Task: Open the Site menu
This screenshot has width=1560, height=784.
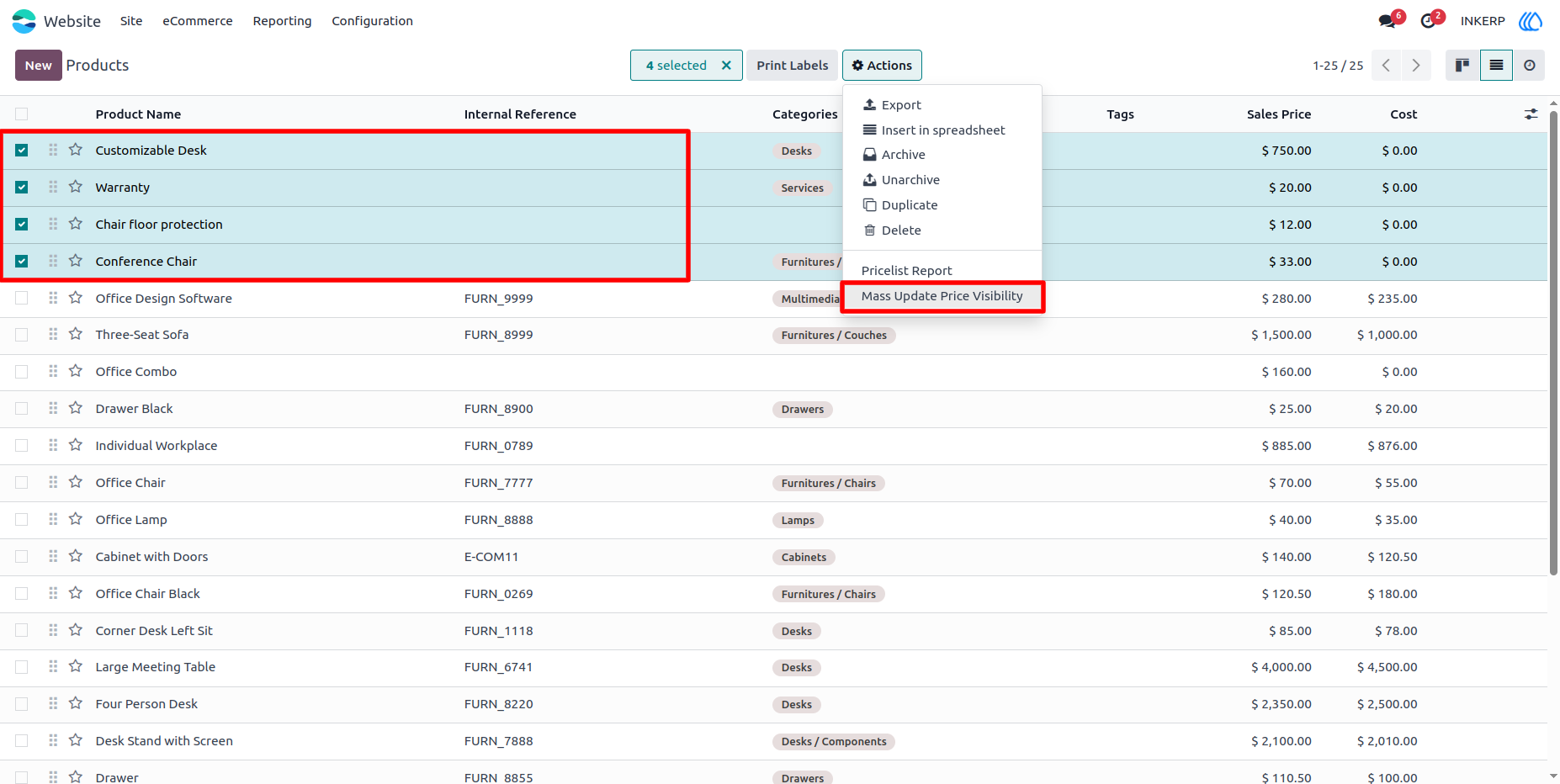Action: [x=131, y=21]
